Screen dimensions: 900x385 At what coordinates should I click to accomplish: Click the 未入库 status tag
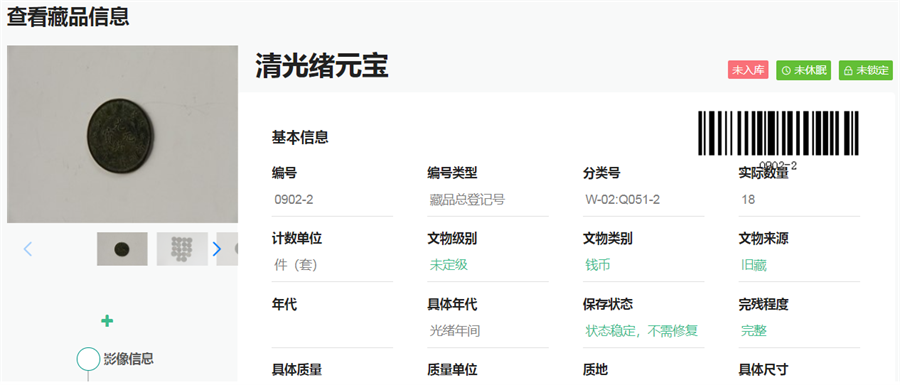click(x=748, y=70)
